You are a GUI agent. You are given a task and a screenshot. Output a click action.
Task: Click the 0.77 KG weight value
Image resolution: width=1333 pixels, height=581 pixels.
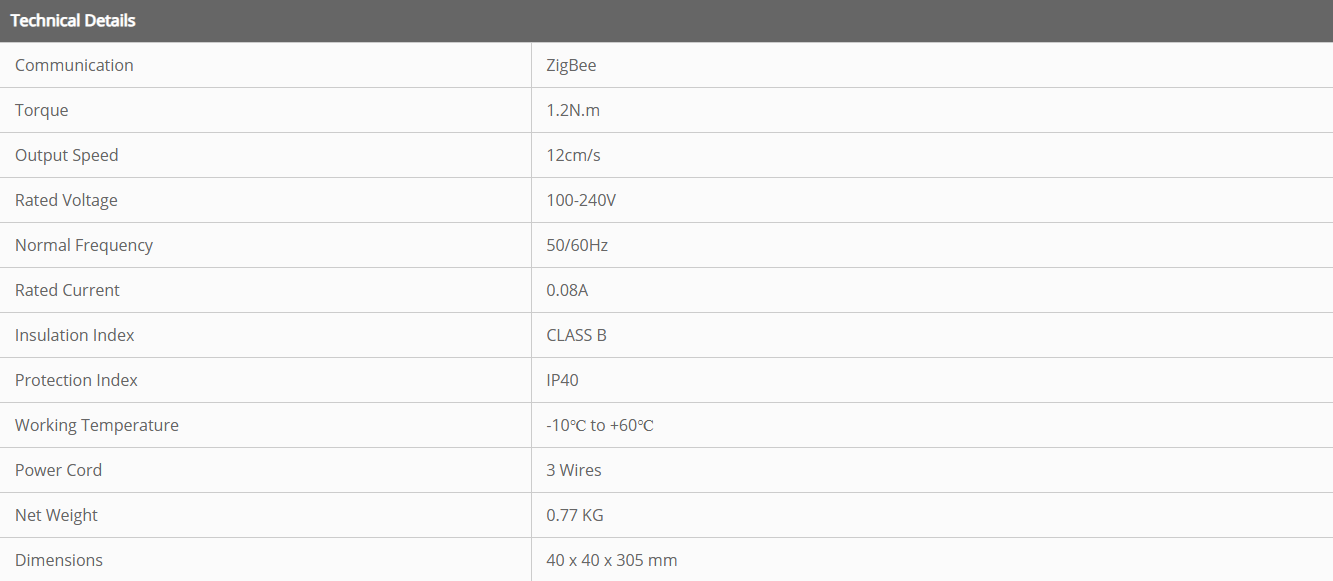575,515
